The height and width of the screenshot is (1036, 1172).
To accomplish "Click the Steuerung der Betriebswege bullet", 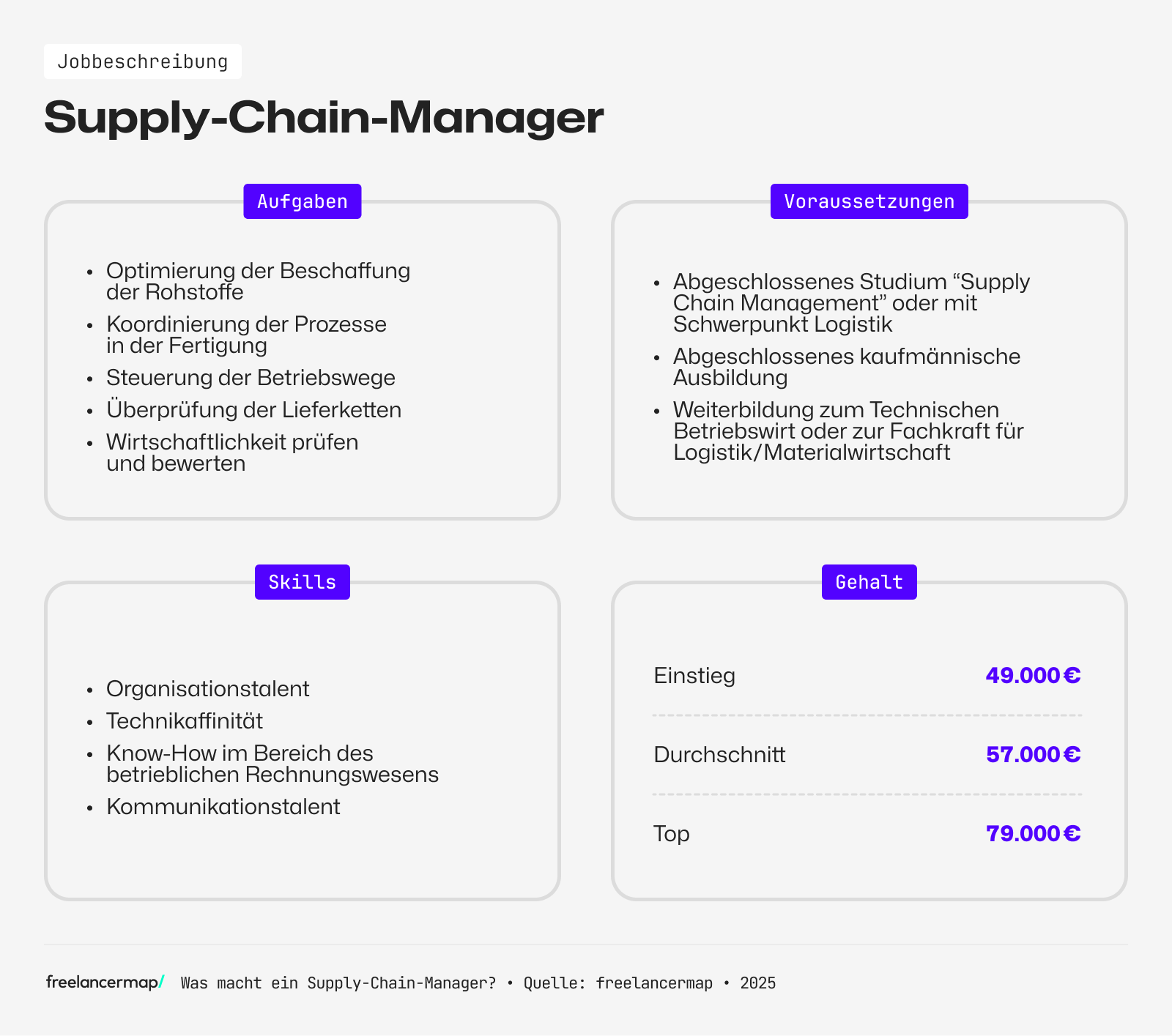I will tap(251, 378).
